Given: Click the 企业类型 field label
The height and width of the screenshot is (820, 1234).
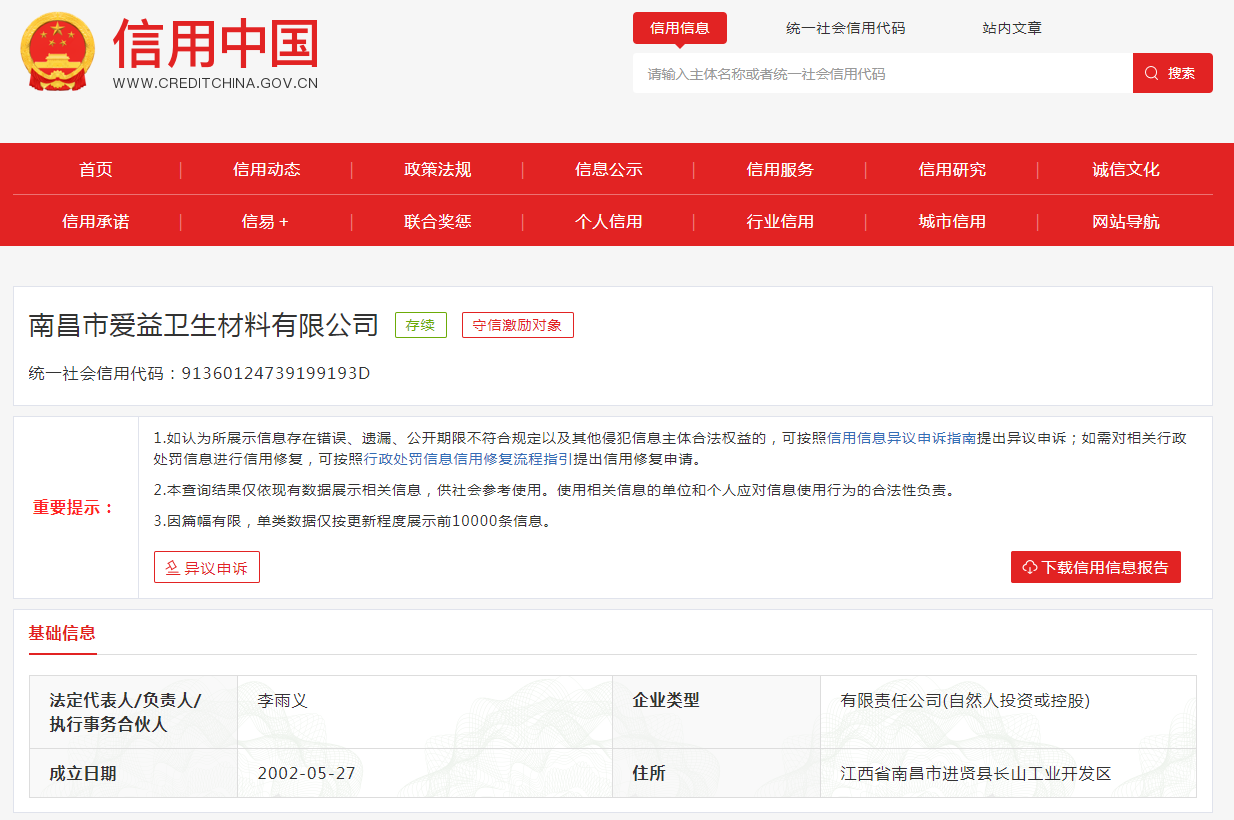Looking at the screenshot, I should [x=666, y=701].
